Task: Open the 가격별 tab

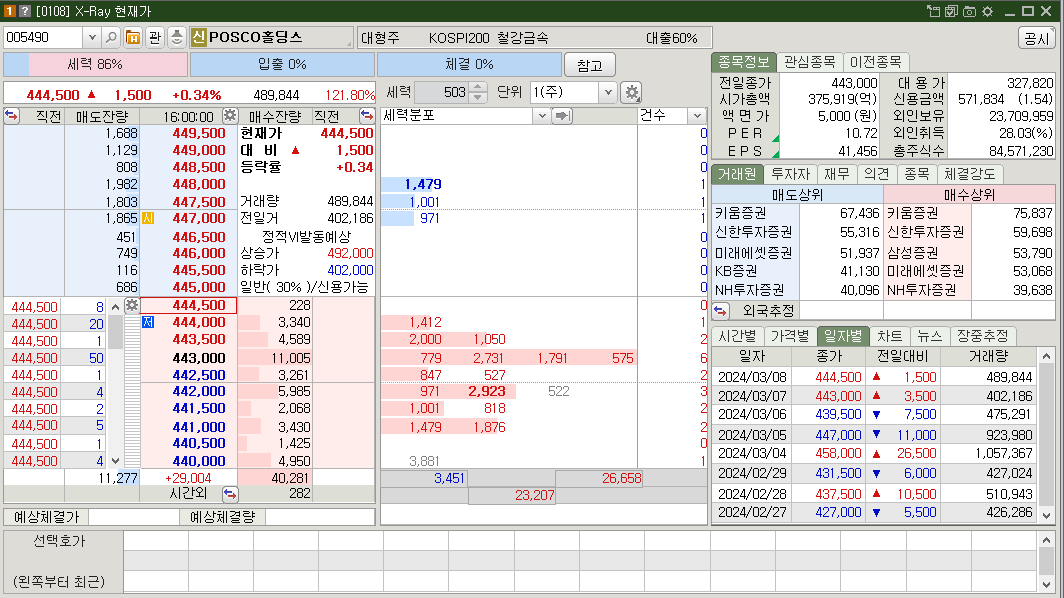Action: pos(791,336)
